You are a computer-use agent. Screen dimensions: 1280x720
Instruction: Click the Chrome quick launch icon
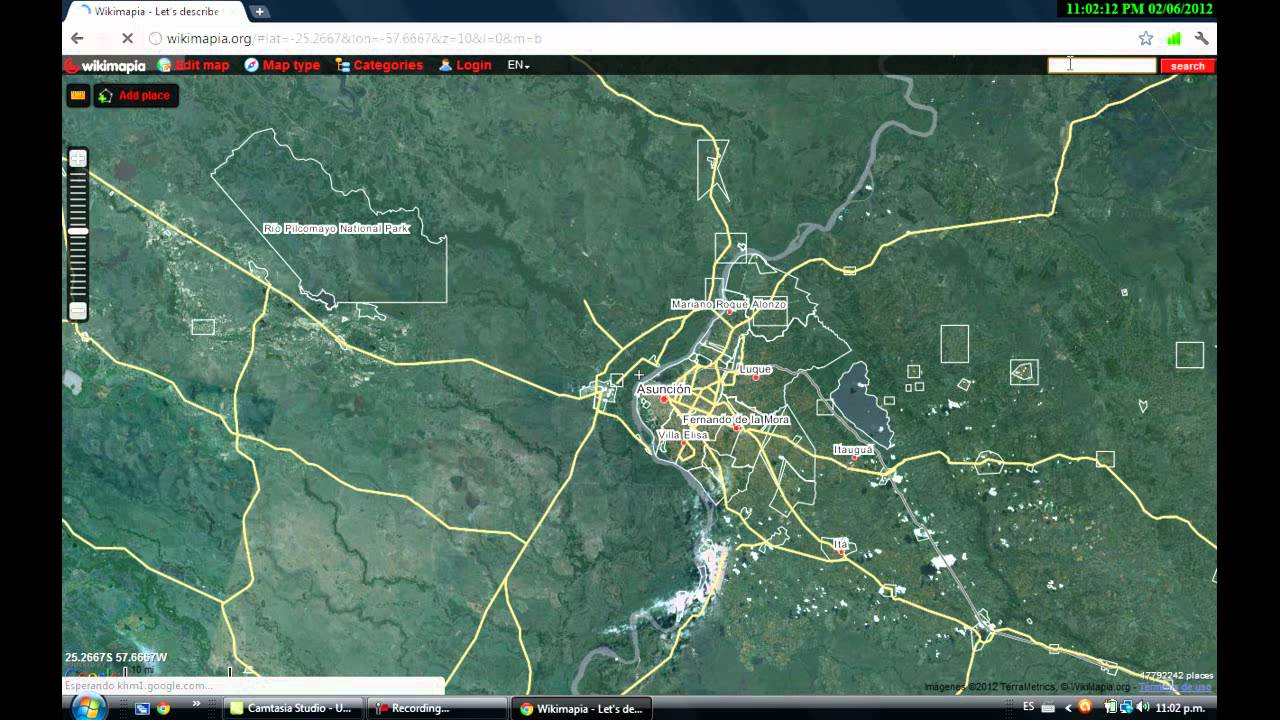tap(163, 708)
